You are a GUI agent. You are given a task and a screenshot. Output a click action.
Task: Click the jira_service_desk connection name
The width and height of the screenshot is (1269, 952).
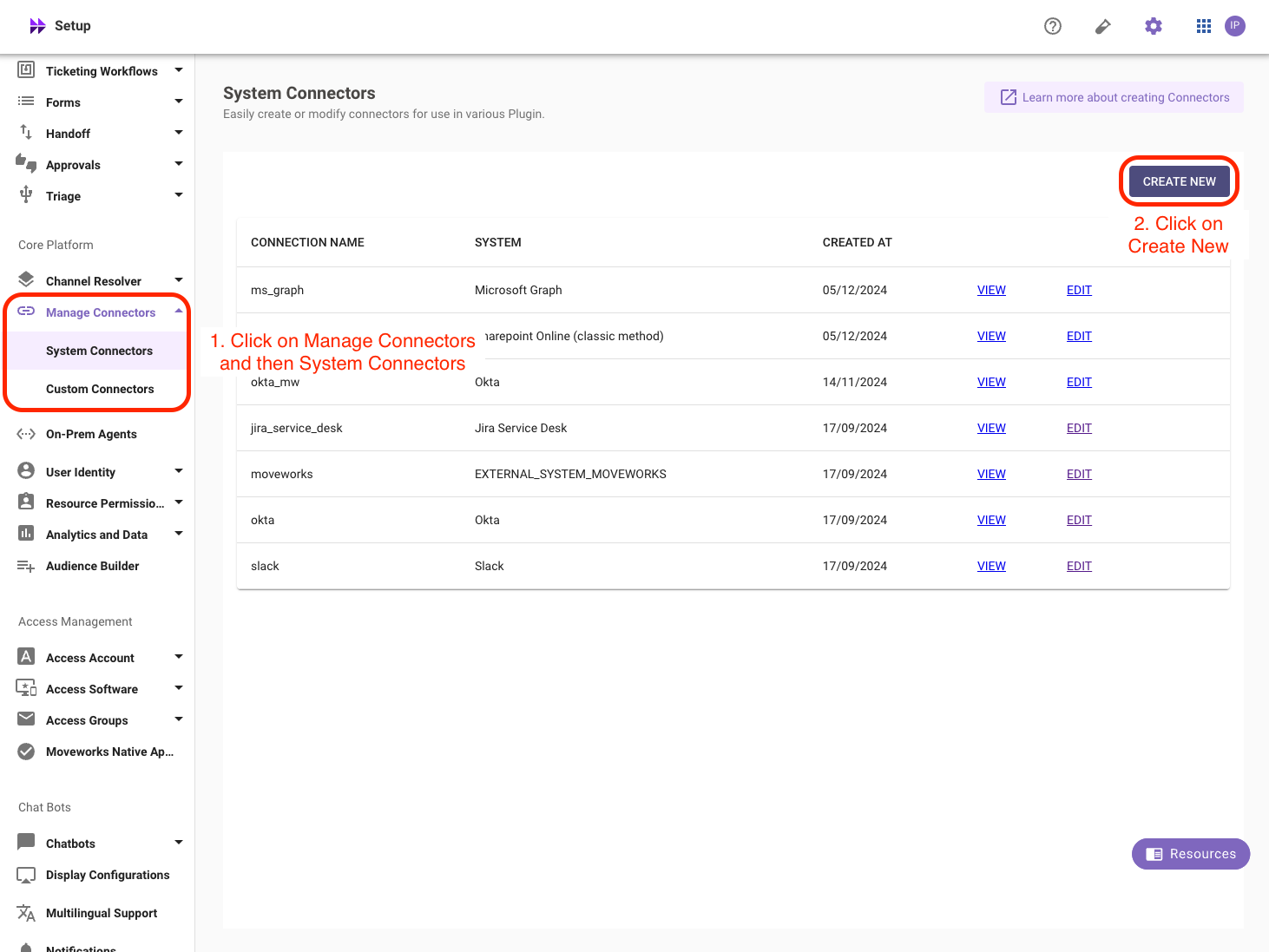pos(296,428)
